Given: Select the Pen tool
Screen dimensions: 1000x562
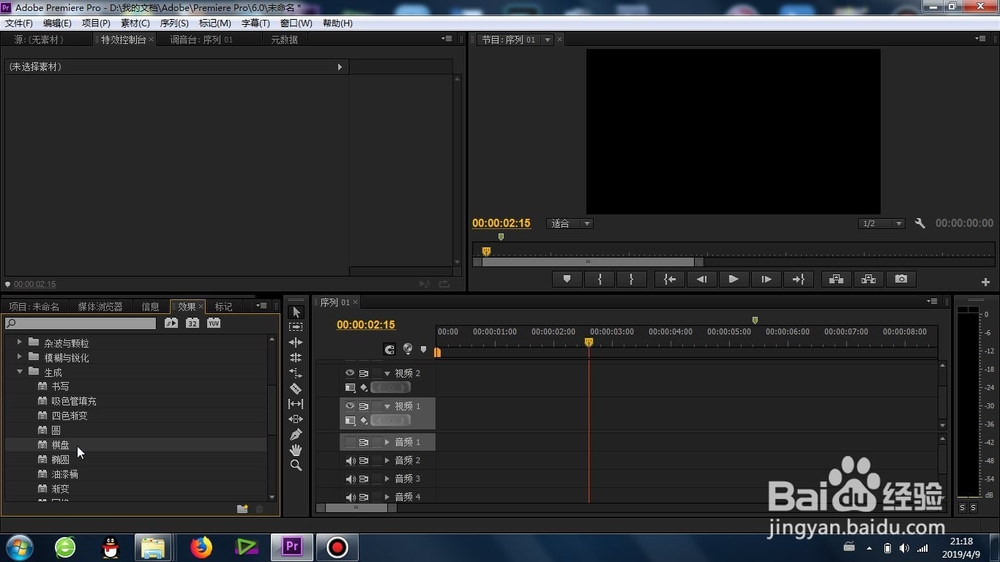Looking at the screenshot, I should 296,434.
